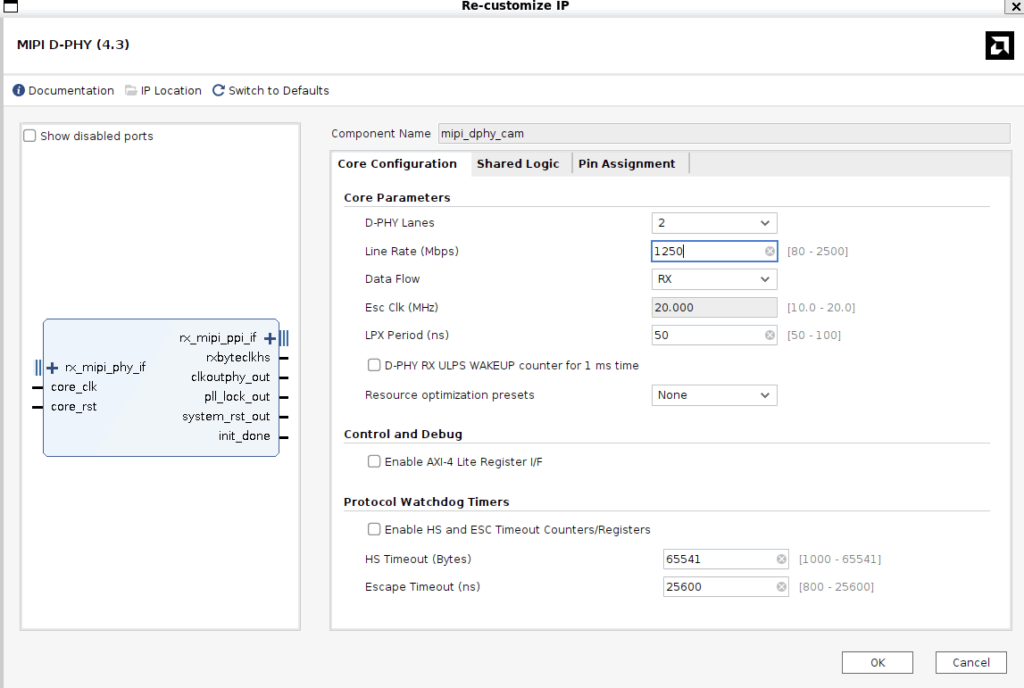1024x688 pixels.
Task: Click the [10.0 - 20.0] range hint
Action: [x=821, y=307]
